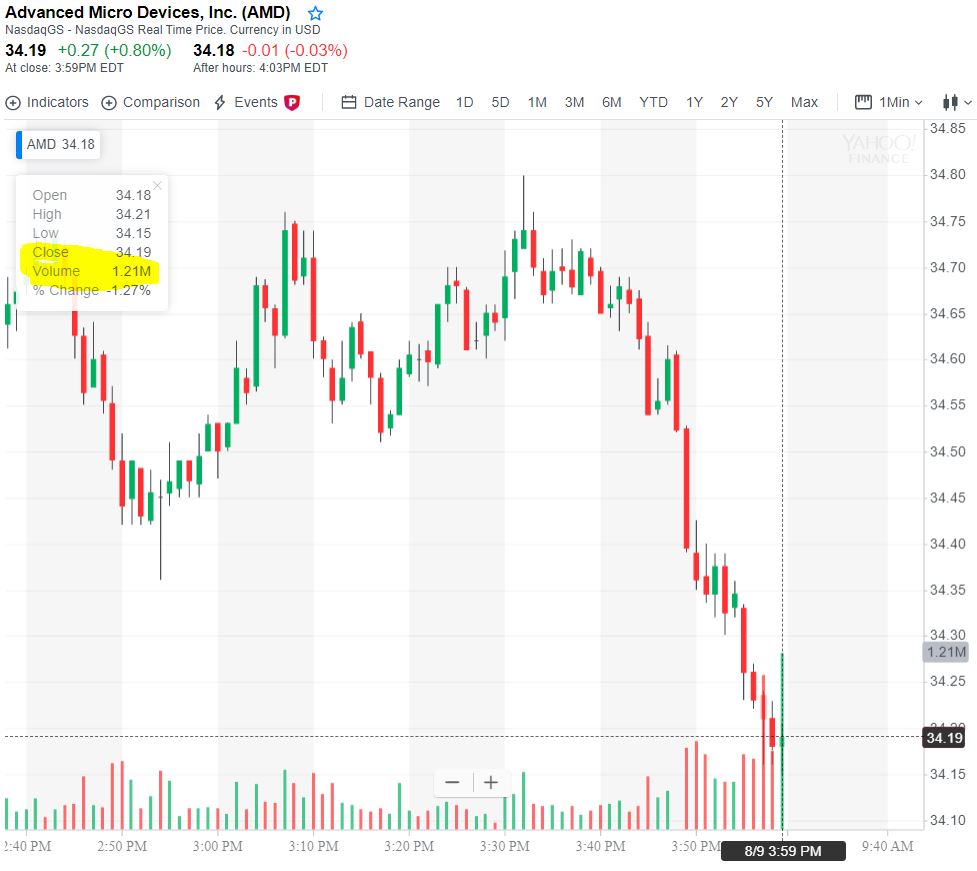Click the AMD 34.18 series label
The image size is (977, 871).
[x=58, y=145]
